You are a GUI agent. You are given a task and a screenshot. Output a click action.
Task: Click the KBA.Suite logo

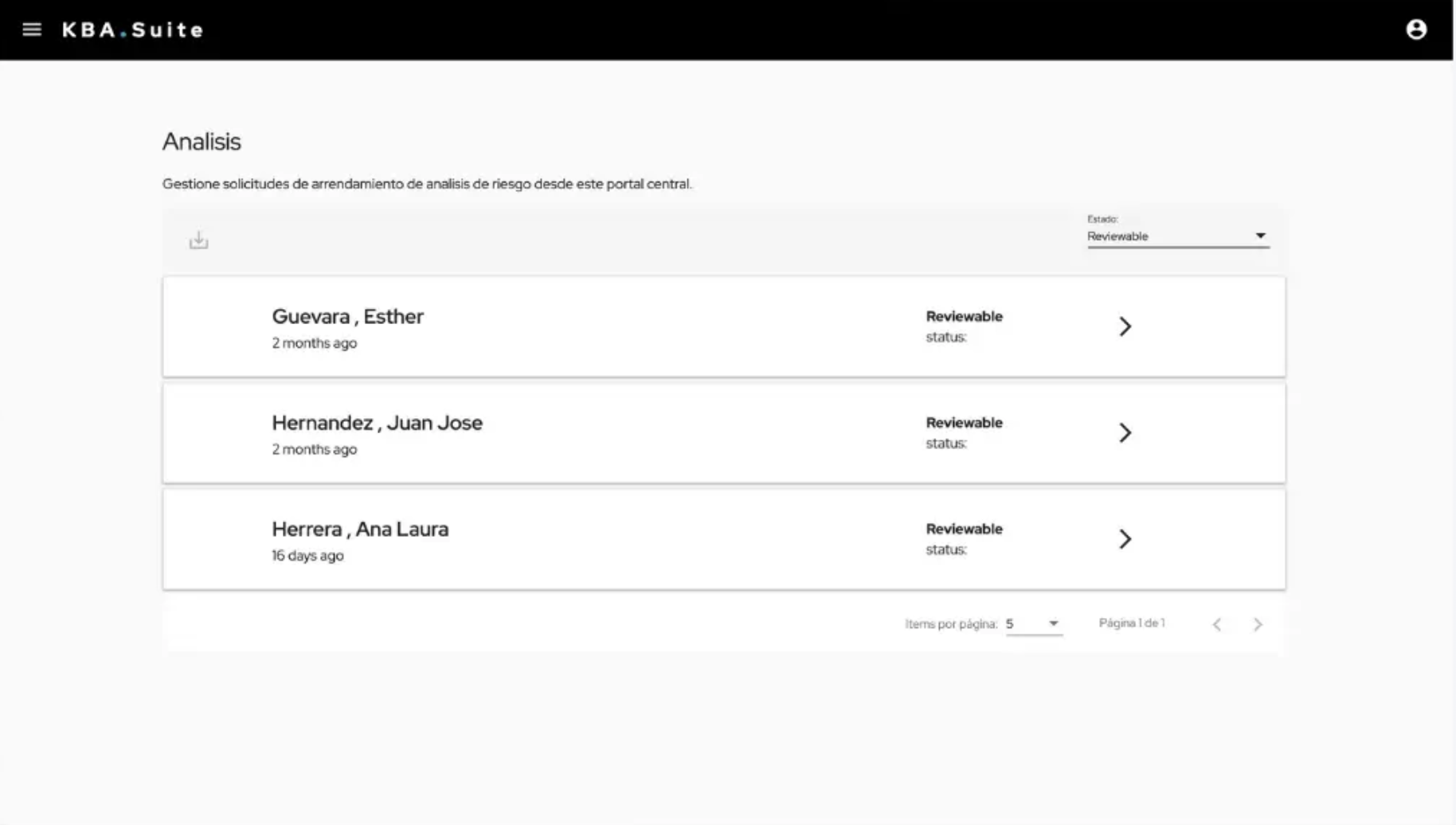tap(132, 29)
